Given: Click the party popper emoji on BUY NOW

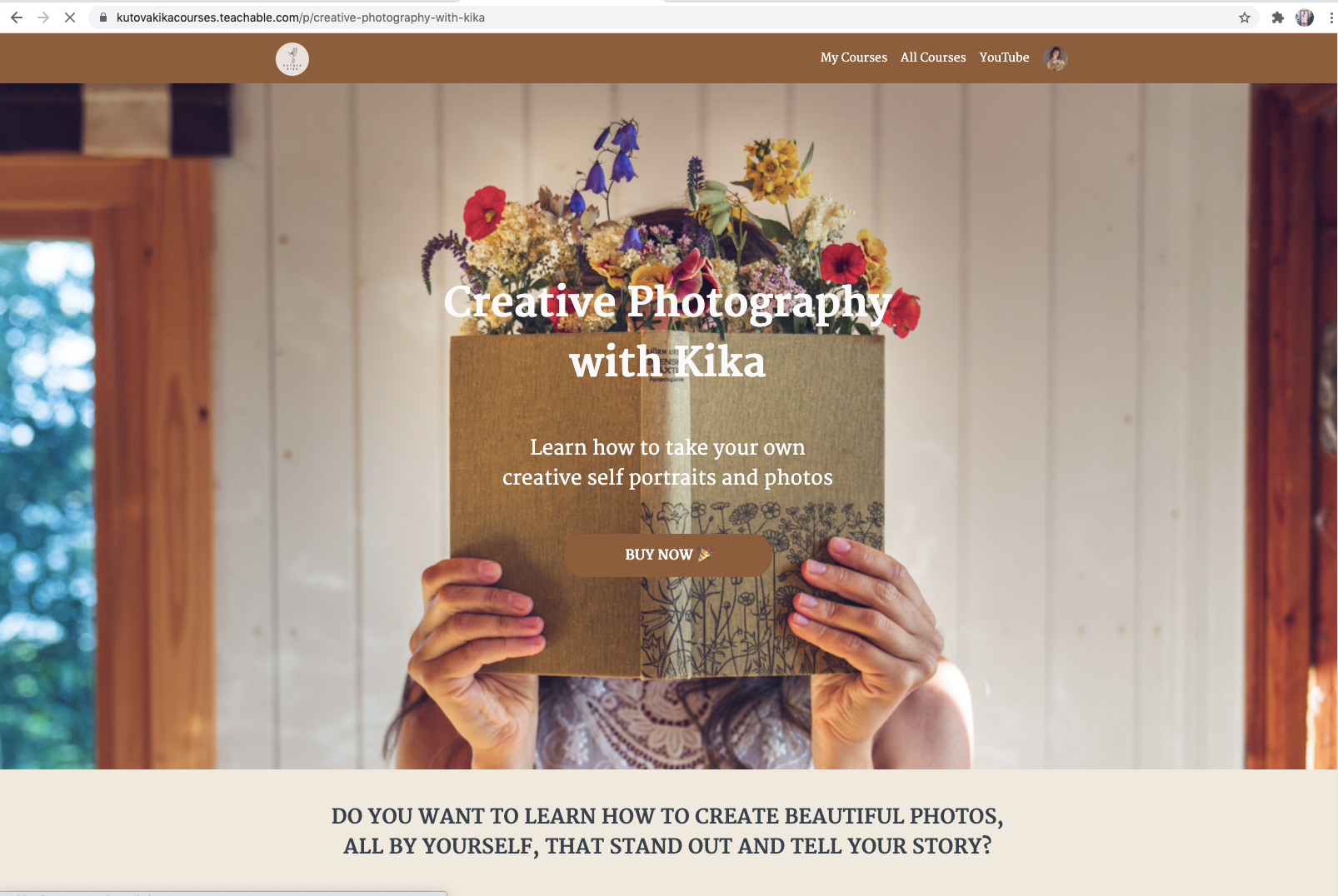Looking at the screenshot, I should (x=706, y=554).
